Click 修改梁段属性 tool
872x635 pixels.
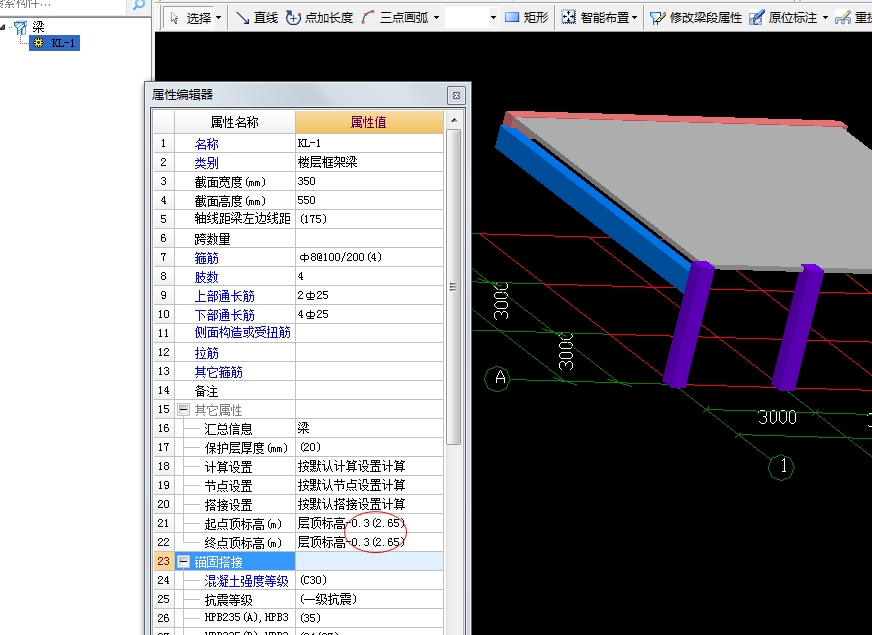click(x=696, y=18)
